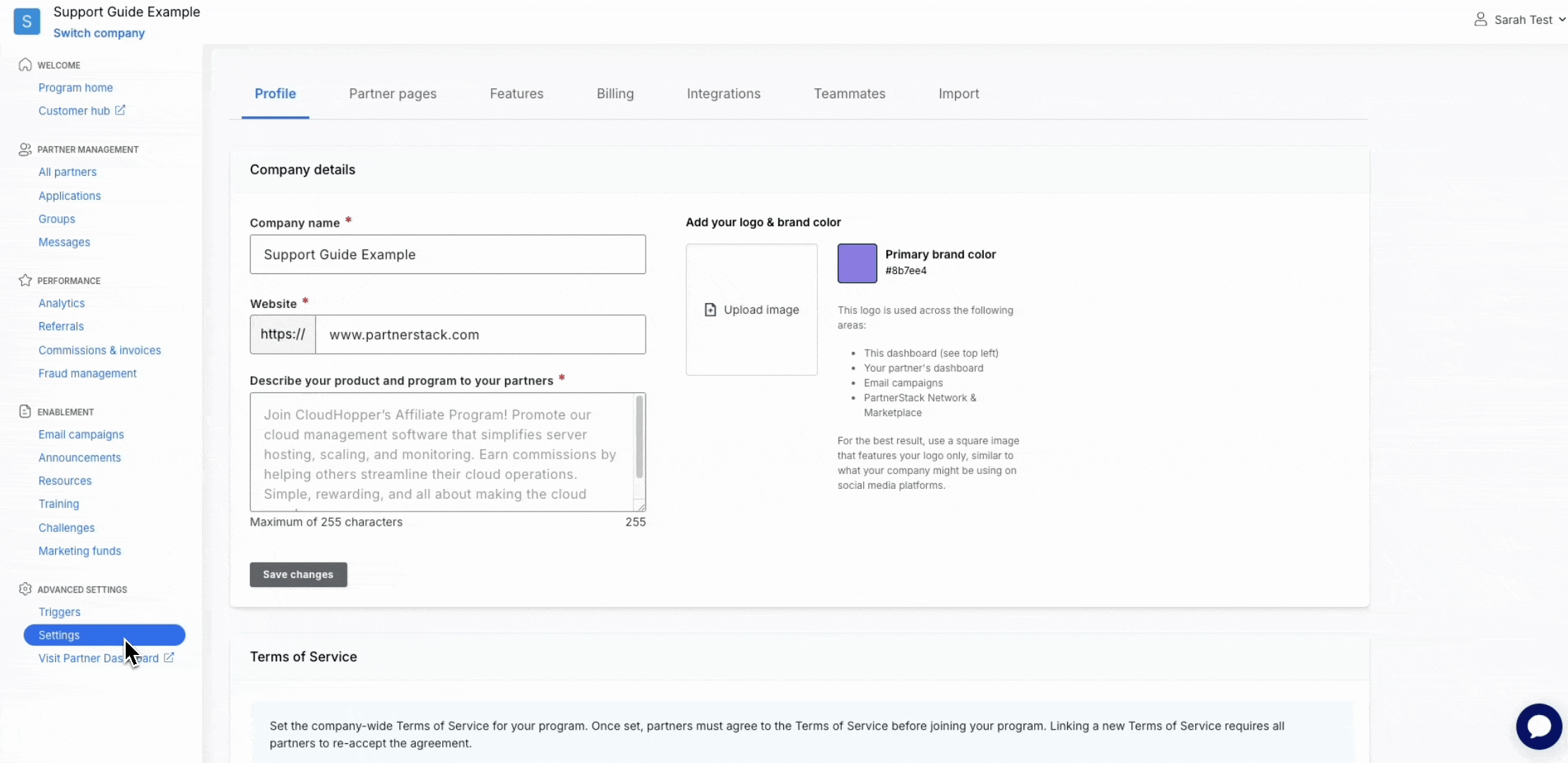The image size is (1568, 763).
Task: Go to the Billing tab
Action: pos(615,94)
